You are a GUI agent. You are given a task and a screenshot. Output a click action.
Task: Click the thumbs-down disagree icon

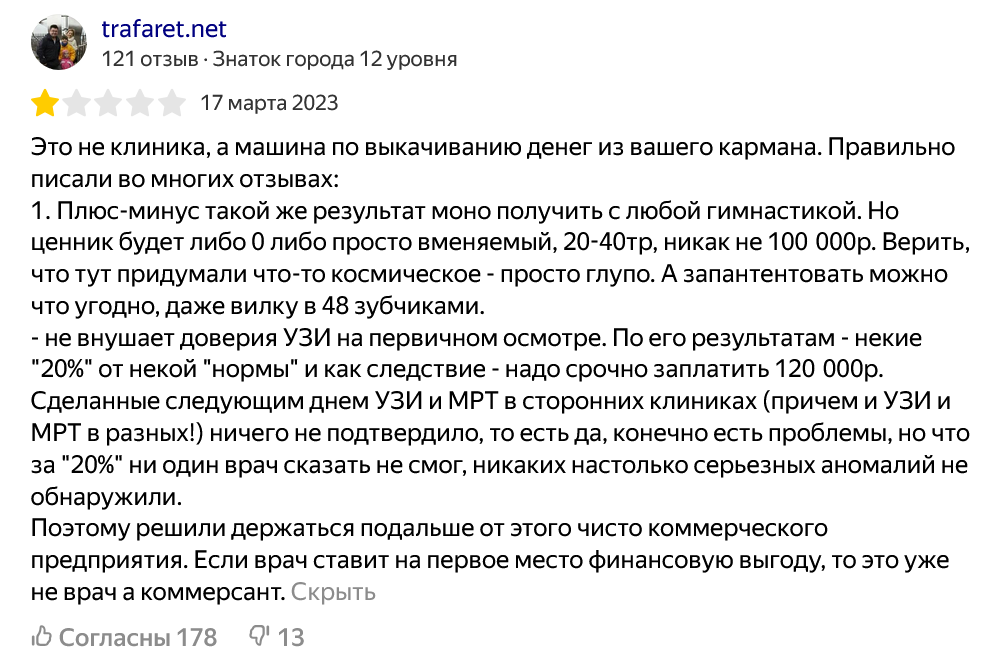(260, 636)
